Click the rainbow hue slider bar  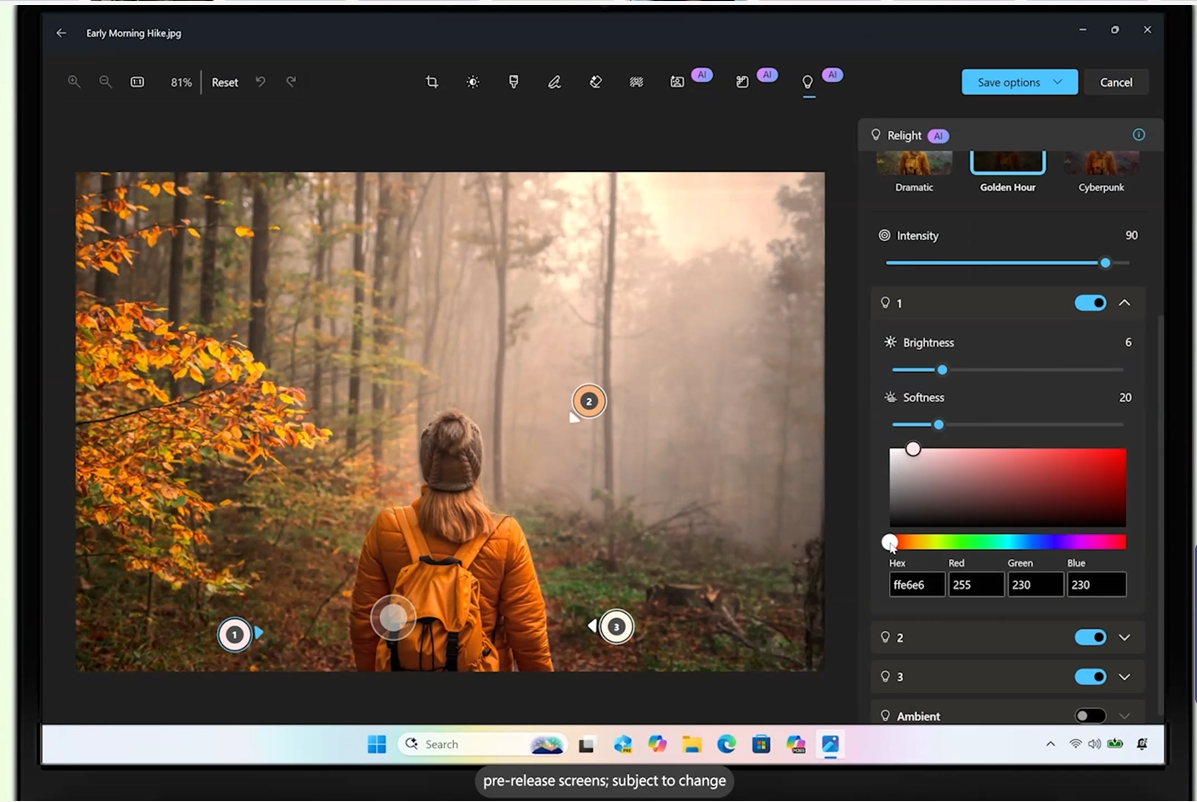coord(1007,542)
